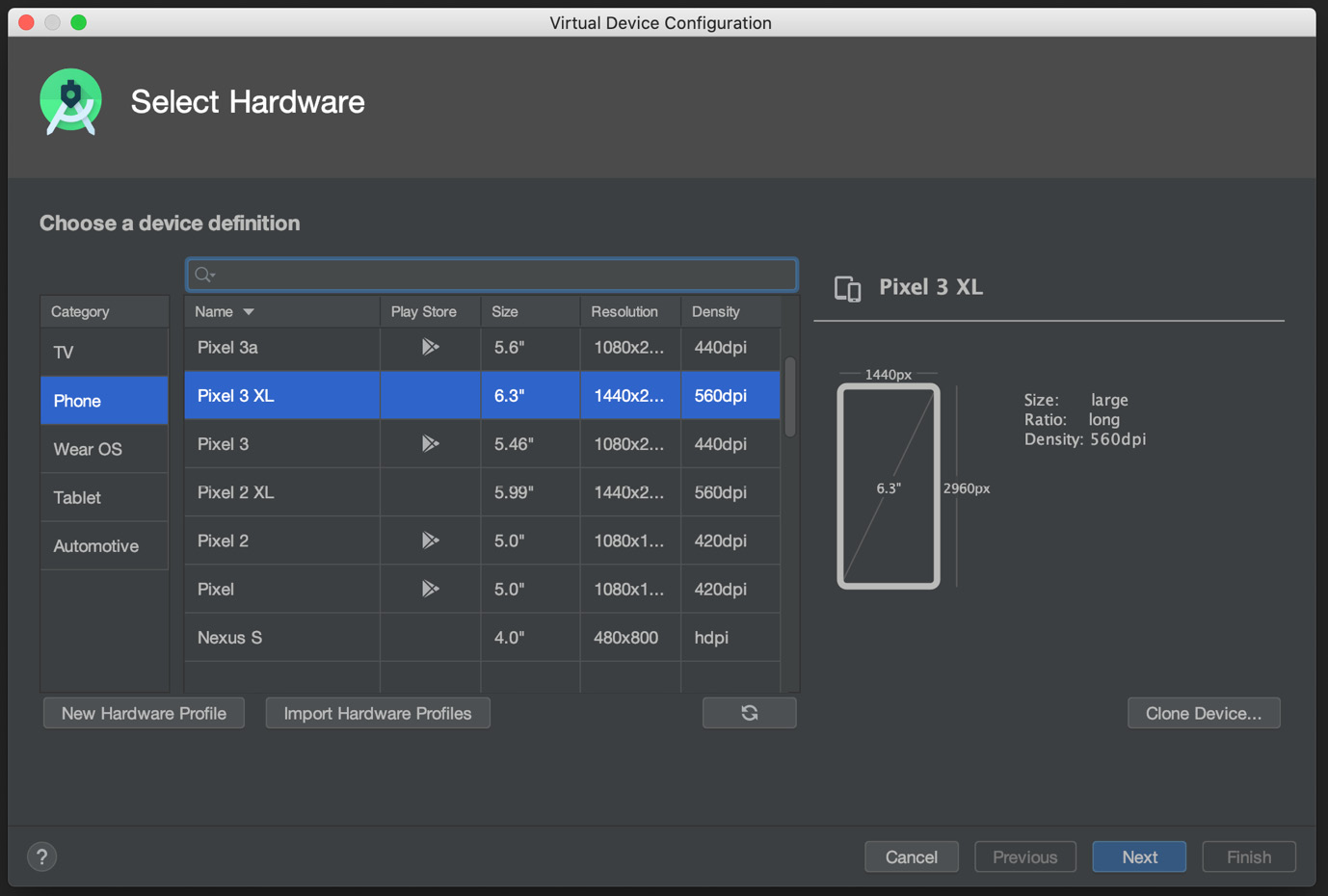Screen dimensions: 1328x896
Task: Click resolution cell in Pixel 3 XL row
Action: coord(630,395)
